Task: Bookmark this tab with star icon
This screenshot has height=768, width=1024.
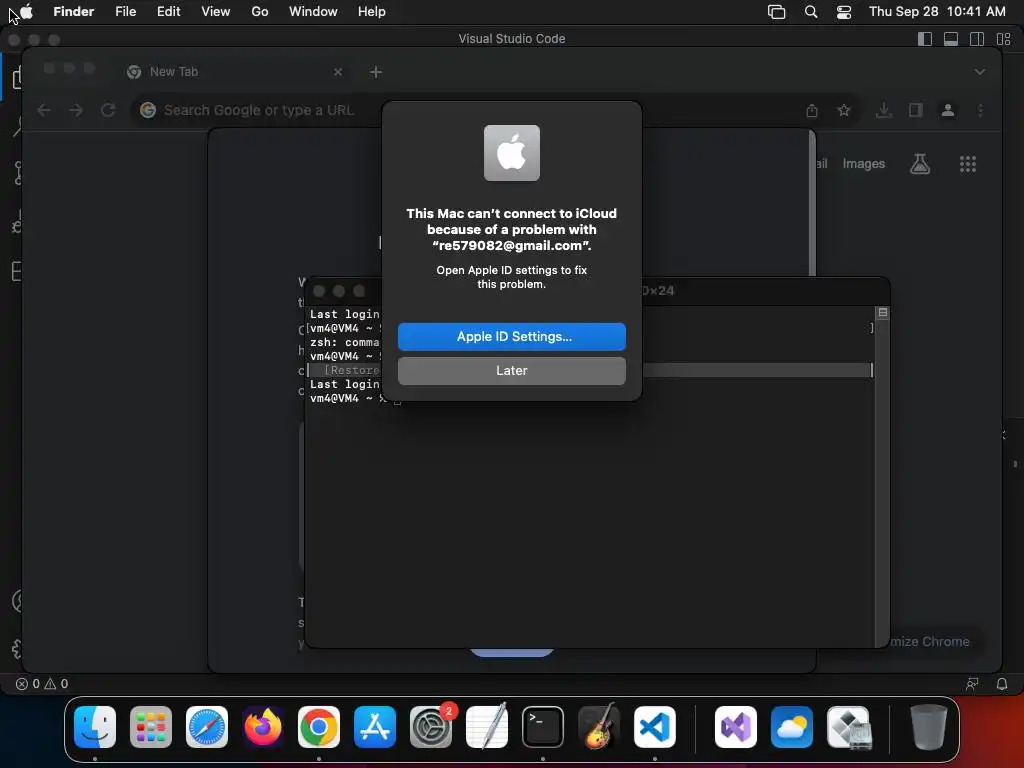Action: [x=844, y=110]
